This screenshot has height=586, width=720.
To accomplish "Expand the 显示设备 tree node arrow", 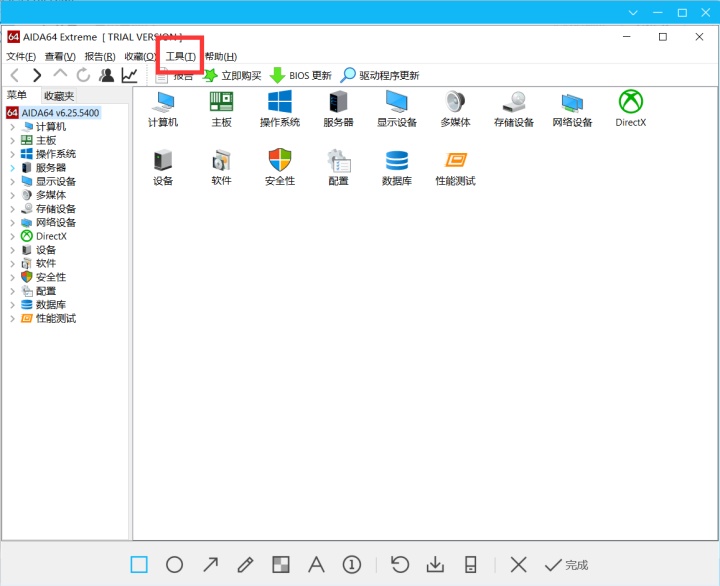I will click(12, 181).
